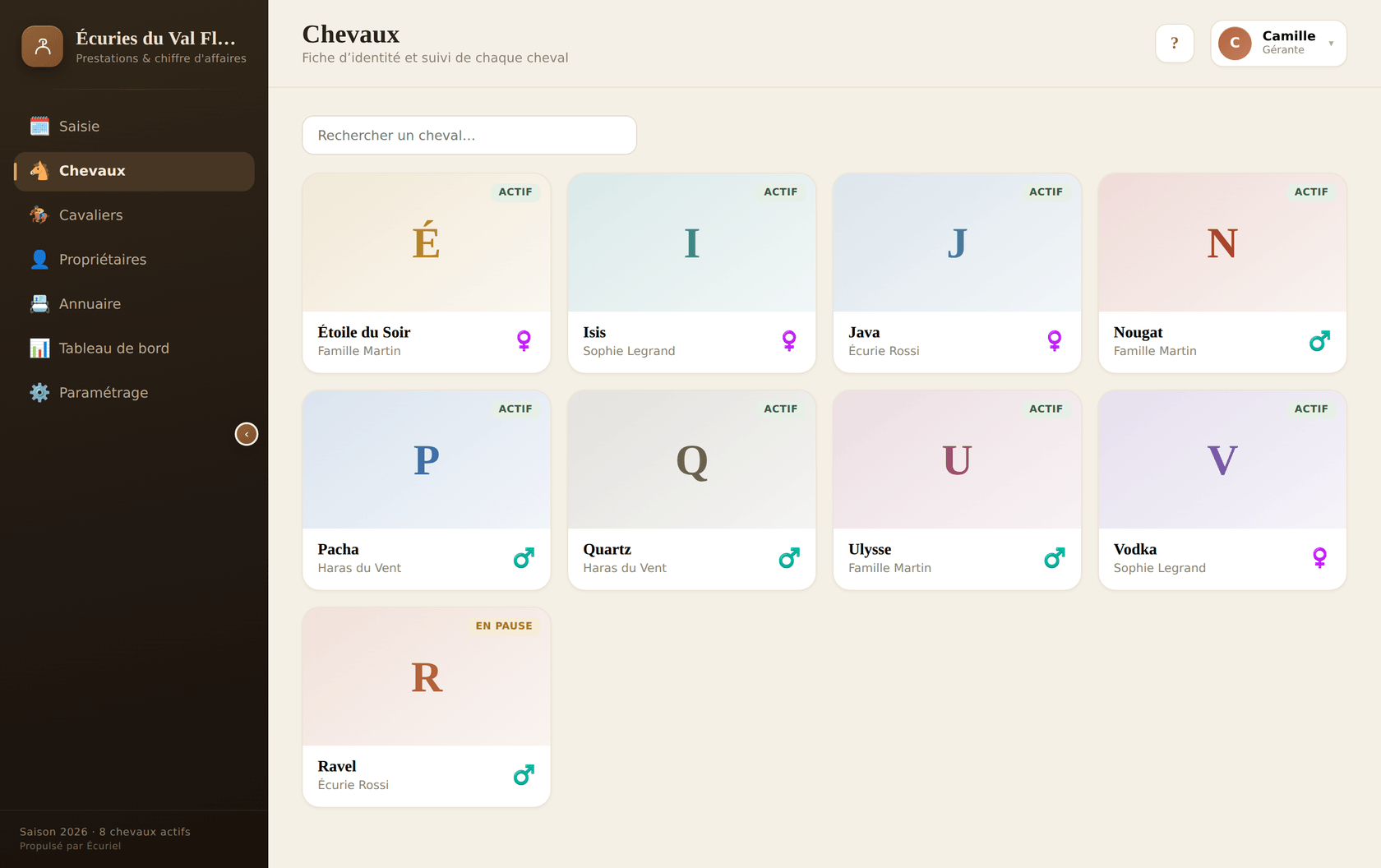Click the arrow next to Camille's name

pos(1331,44)
